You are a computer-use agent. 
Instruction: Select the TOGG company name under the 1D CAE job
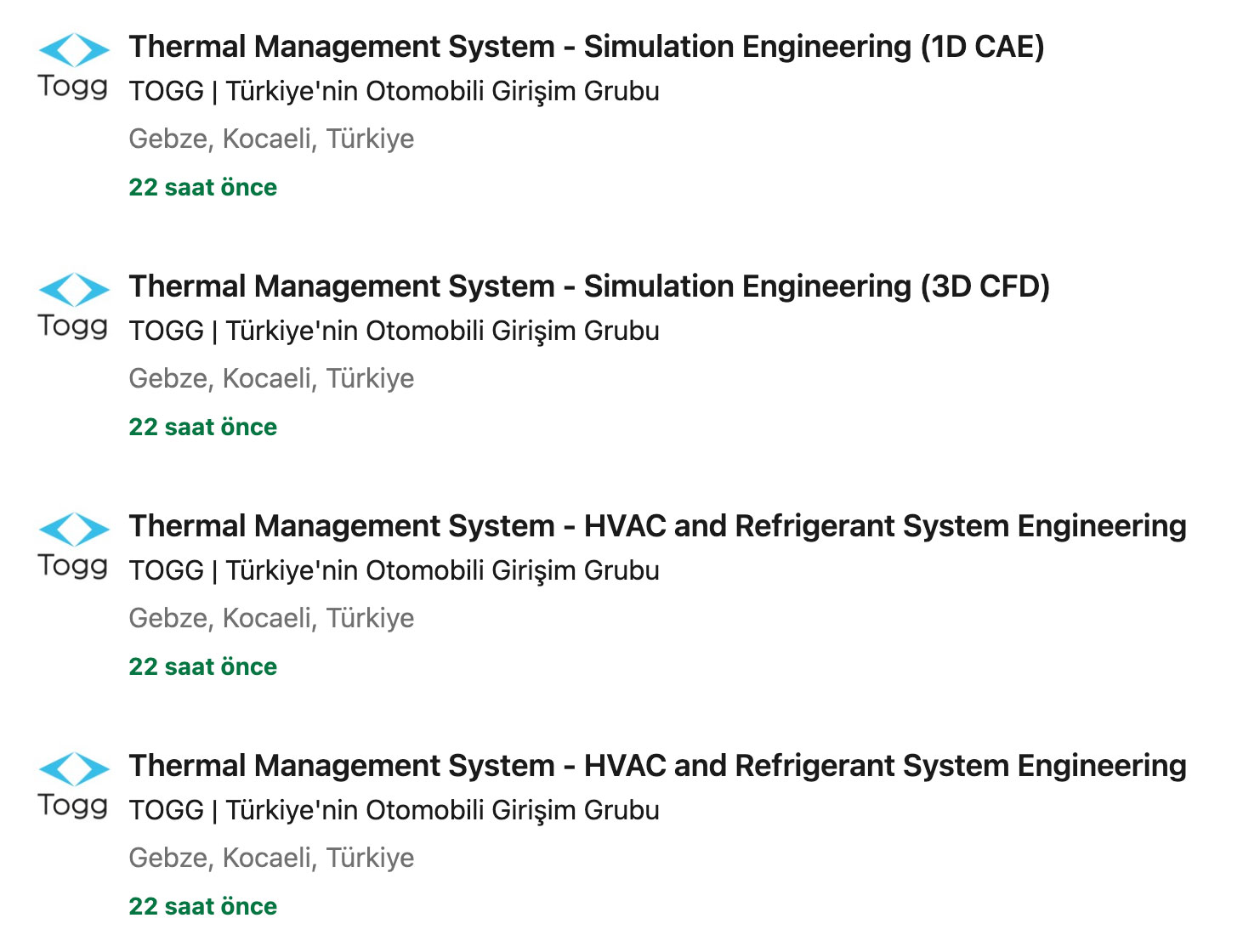tap(394, 91)
